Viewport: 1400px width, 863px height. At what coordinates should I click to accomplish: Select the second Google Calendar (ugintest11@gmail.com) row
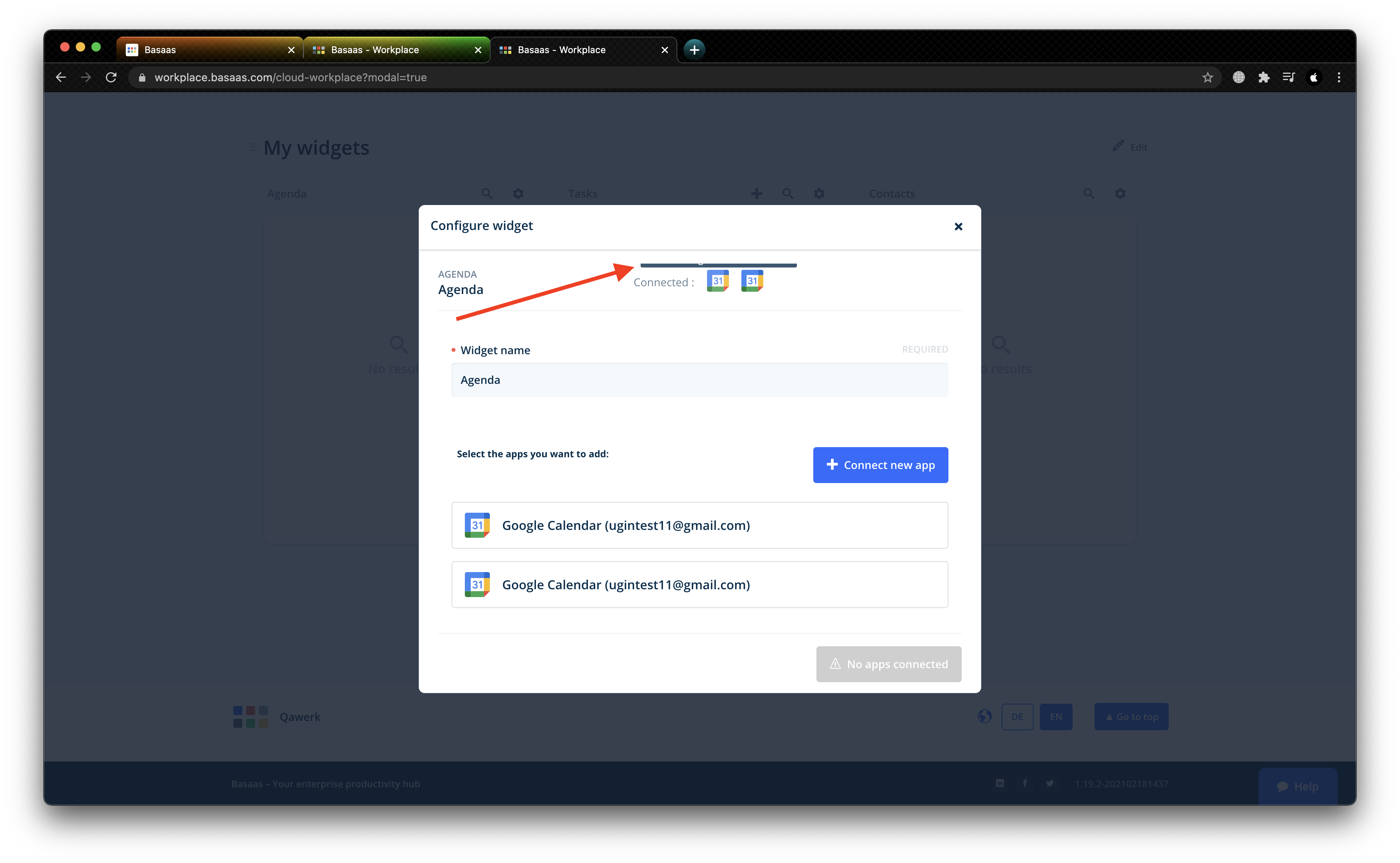700,585
